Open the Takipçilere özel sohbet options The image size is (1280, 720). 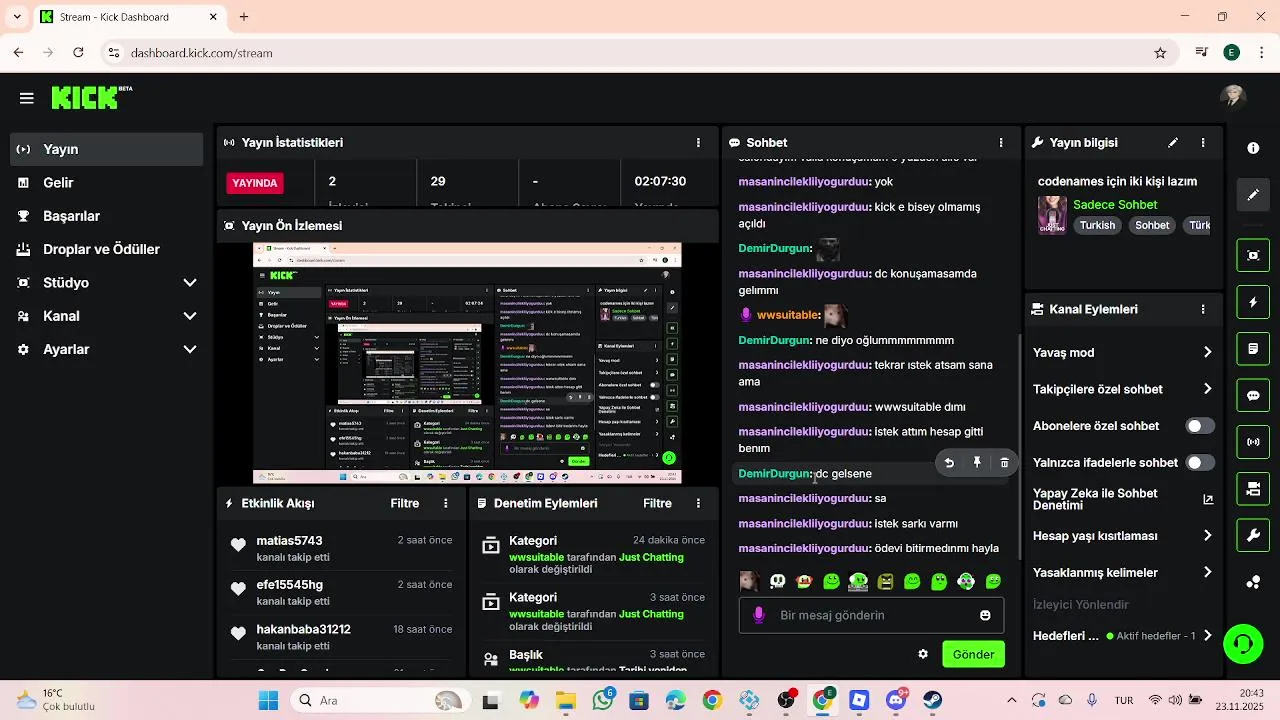1122,389
